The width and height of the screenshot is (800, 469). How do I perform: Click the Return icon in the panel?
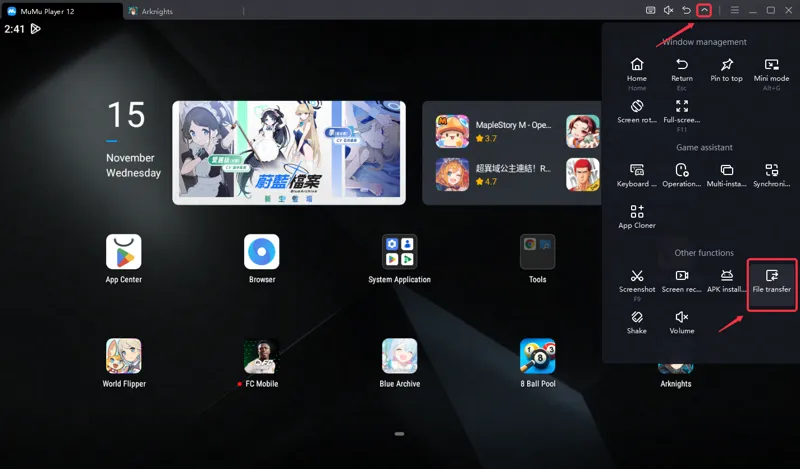point(682,64)
